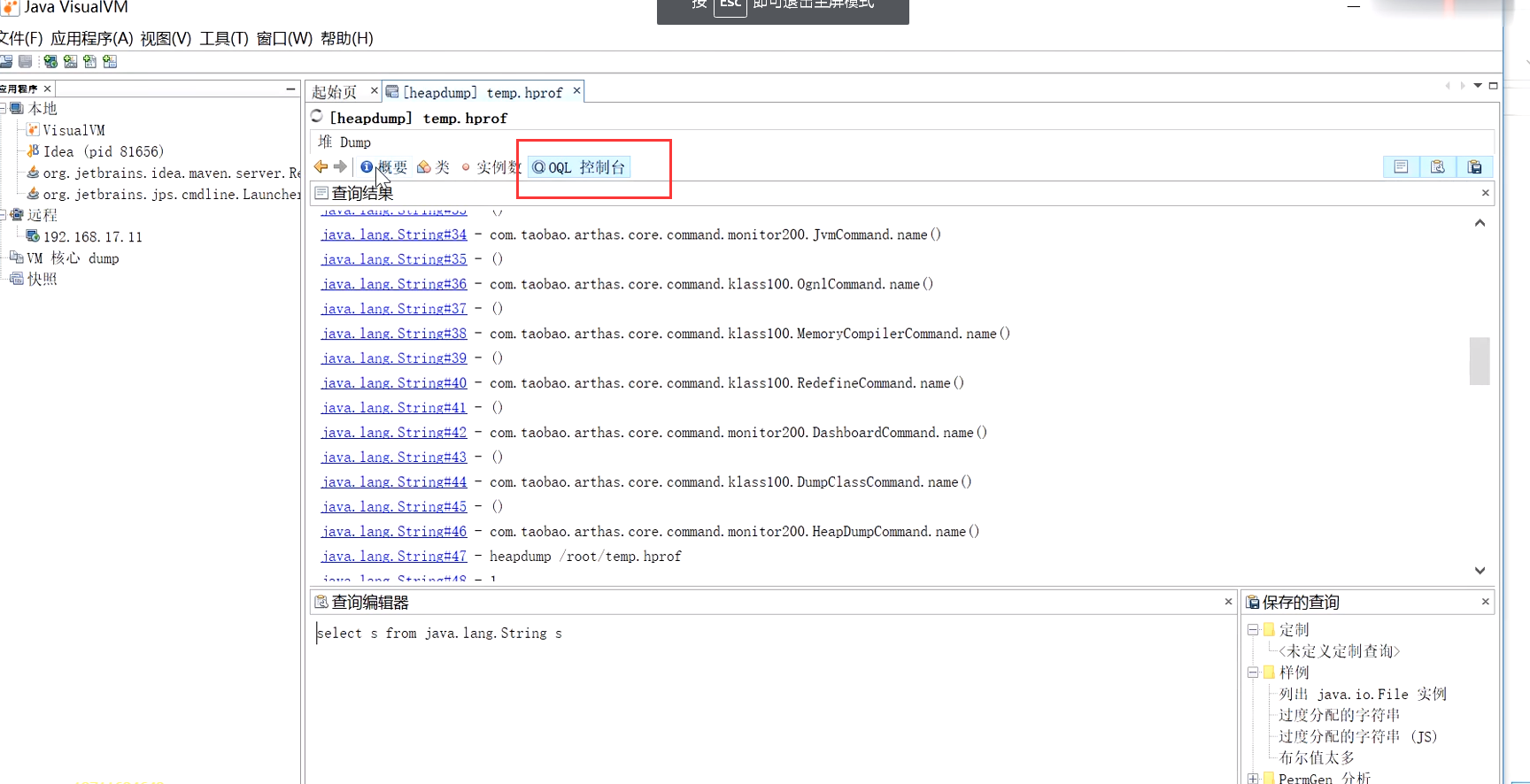Close the 查询结果 panel
The height and width of the screenshot is (784, 1530).
1486,192
